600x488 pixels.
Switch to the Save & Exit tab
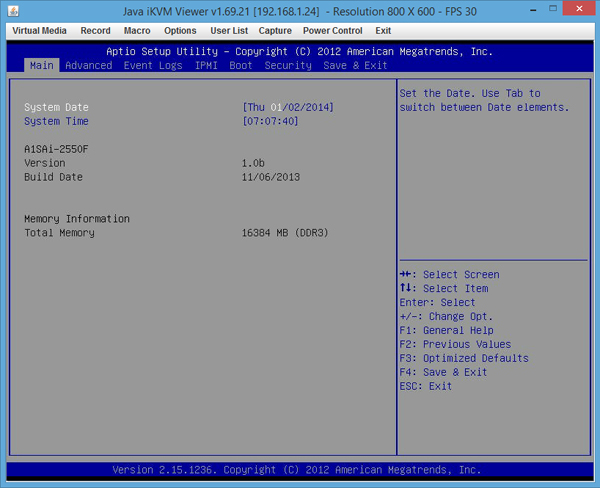pyautogui.click(x=355, y=65)
